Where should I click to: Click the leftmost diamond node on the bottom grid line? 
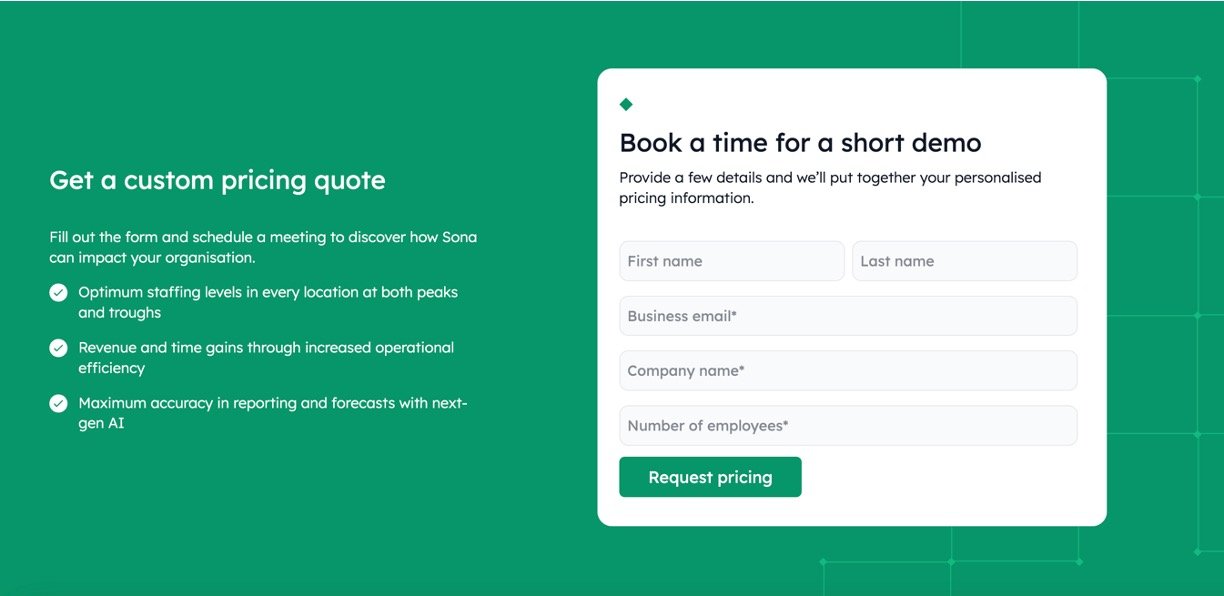pyautogui.click(x=823, y=562)
